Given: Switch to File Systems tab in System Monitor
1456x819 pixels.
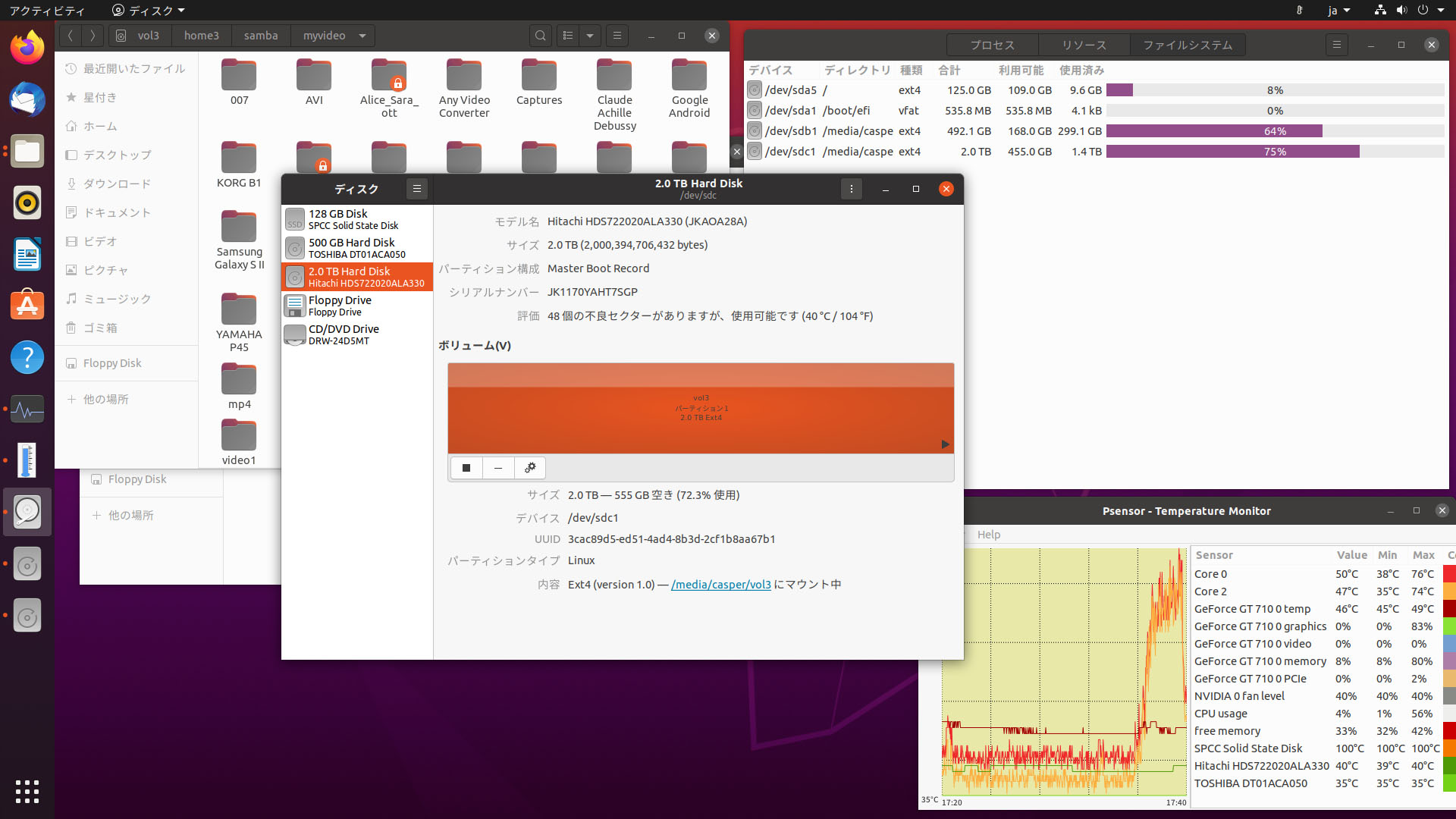Looking at the screenshot, I should tap(1188, 45).
